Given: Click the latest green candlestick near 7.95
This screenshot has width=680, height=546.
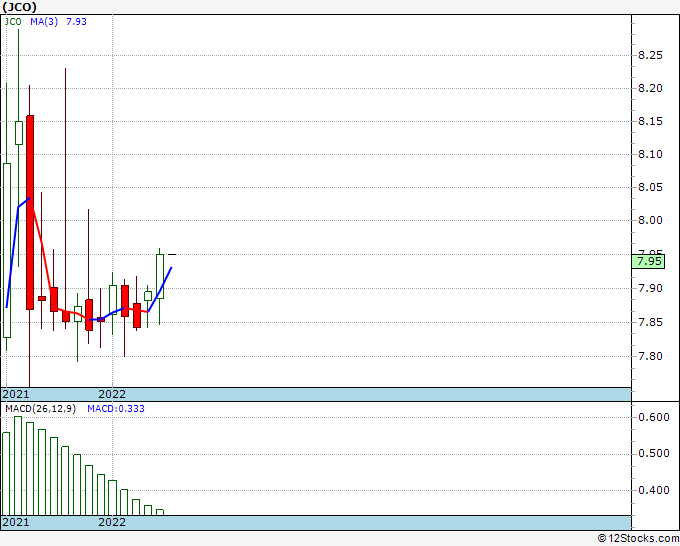Looking at the screenshot, I should (160, 276).
